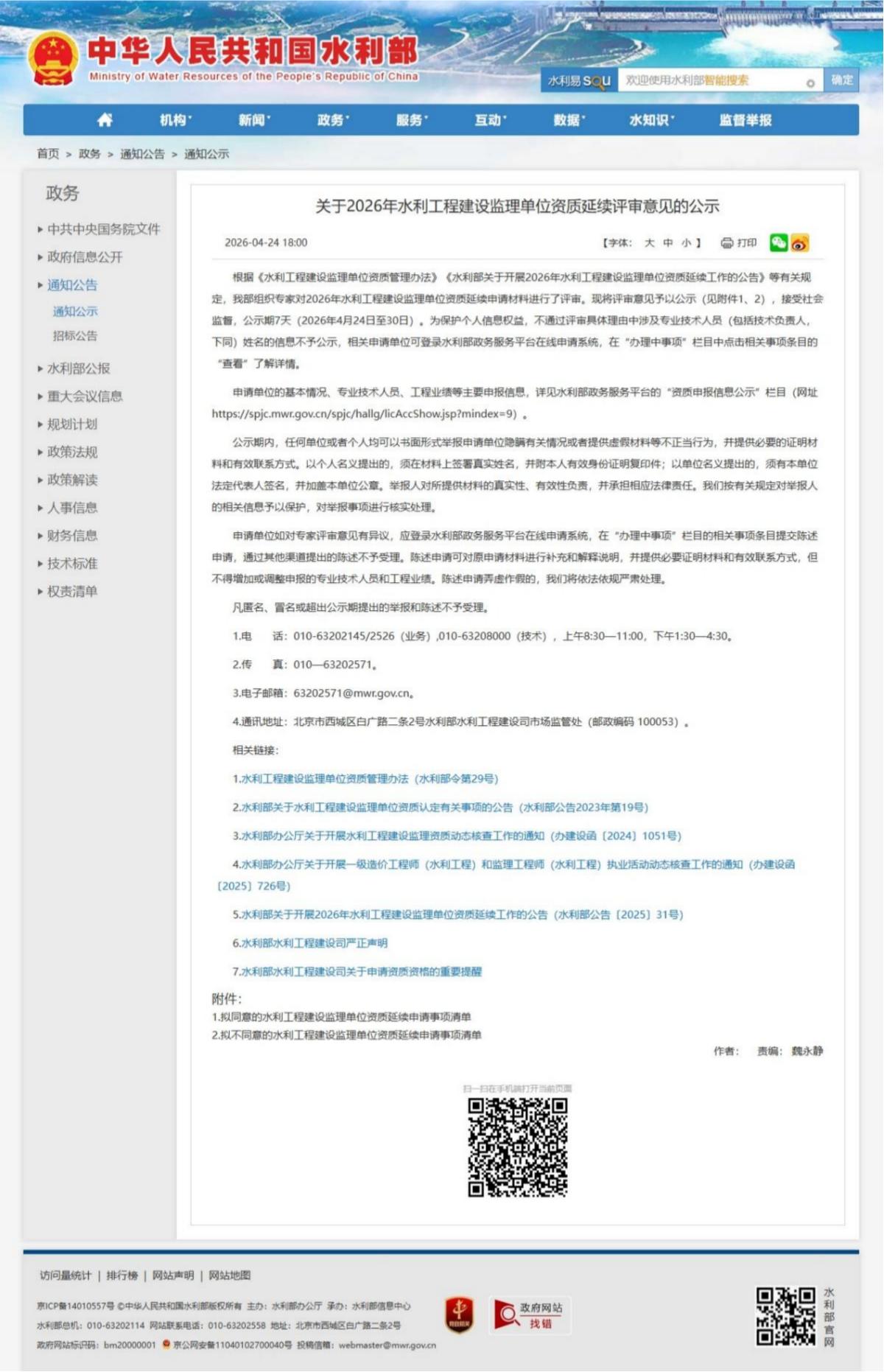Expand the 水利部公报 sidebar item

pyautogui.click(x=78, y=368)
